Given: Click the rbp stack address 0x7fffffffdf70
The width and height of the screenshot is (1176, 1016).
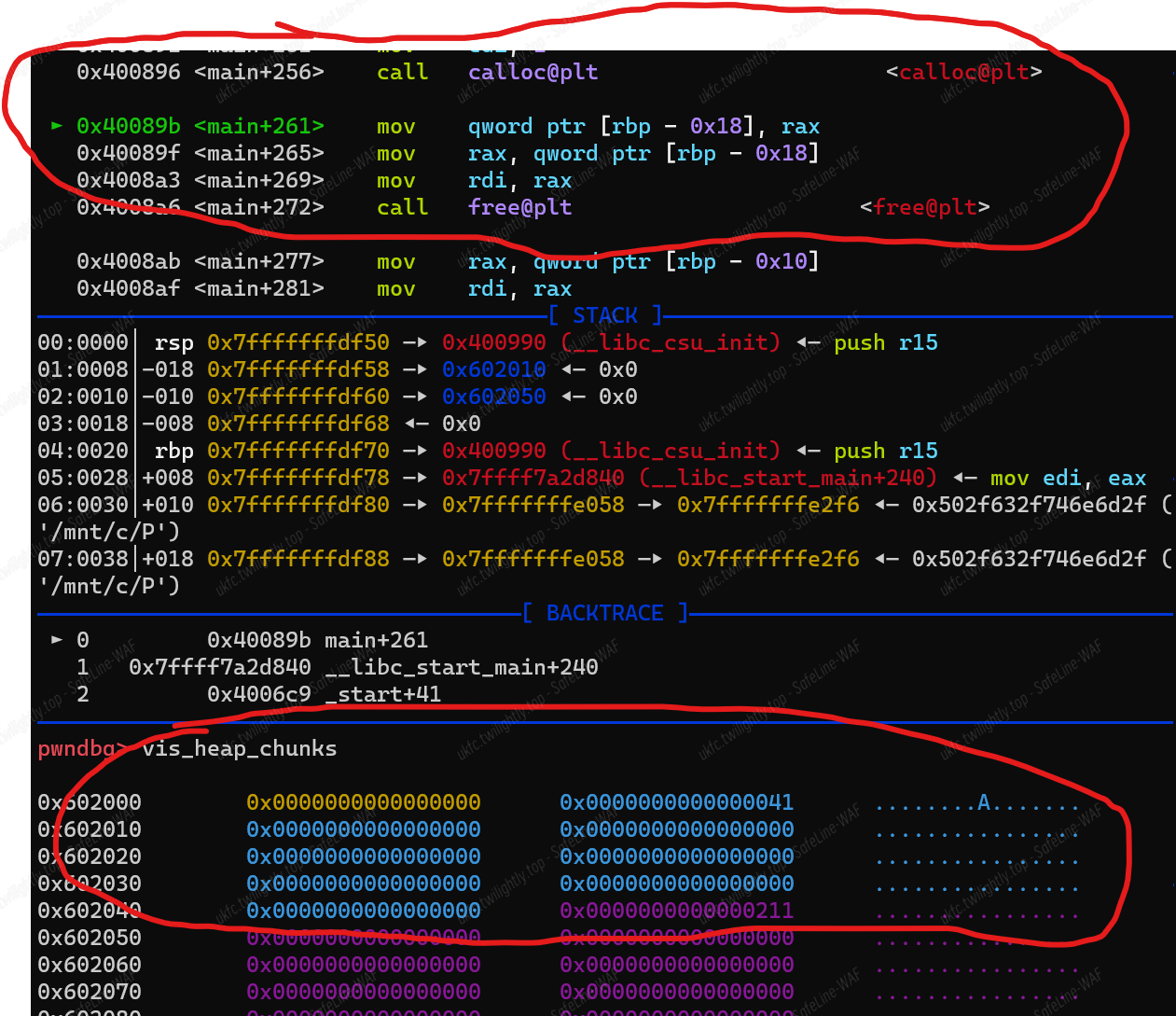Looking at the screenshot, I should click(x=298, y=451).
